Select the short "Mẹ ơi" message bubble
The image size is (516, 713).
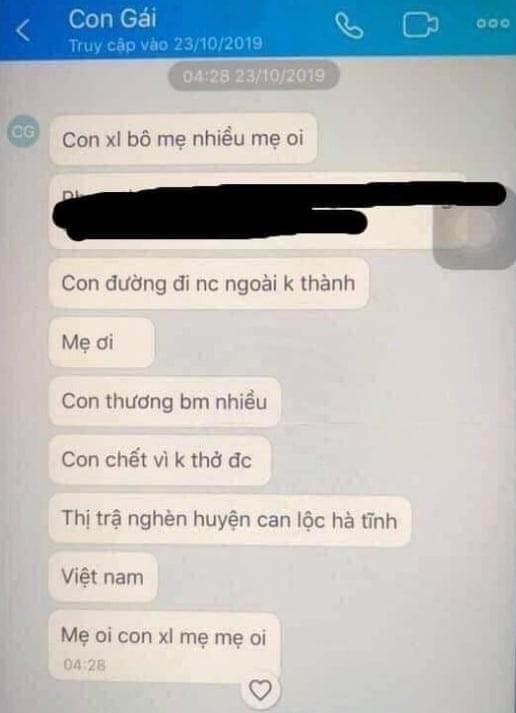[101, 342]
